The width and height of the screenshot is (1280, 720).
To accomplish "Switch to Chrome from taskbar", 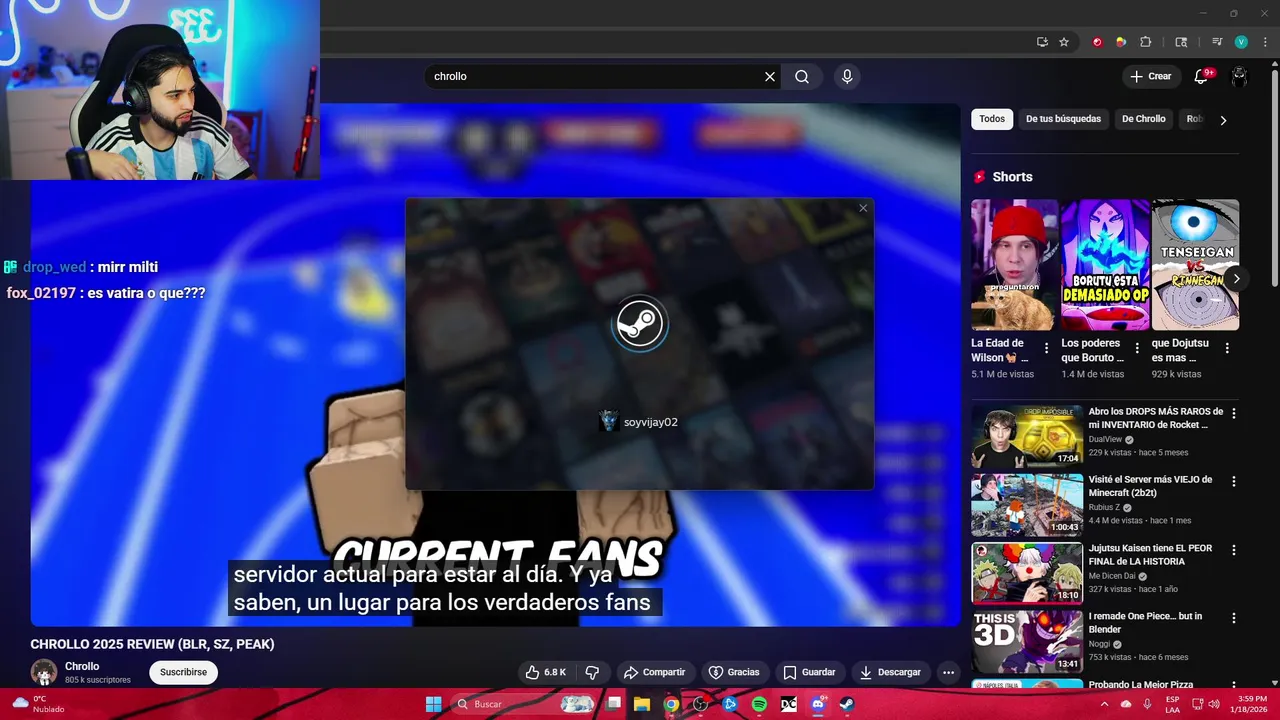I will click(671, 704).
